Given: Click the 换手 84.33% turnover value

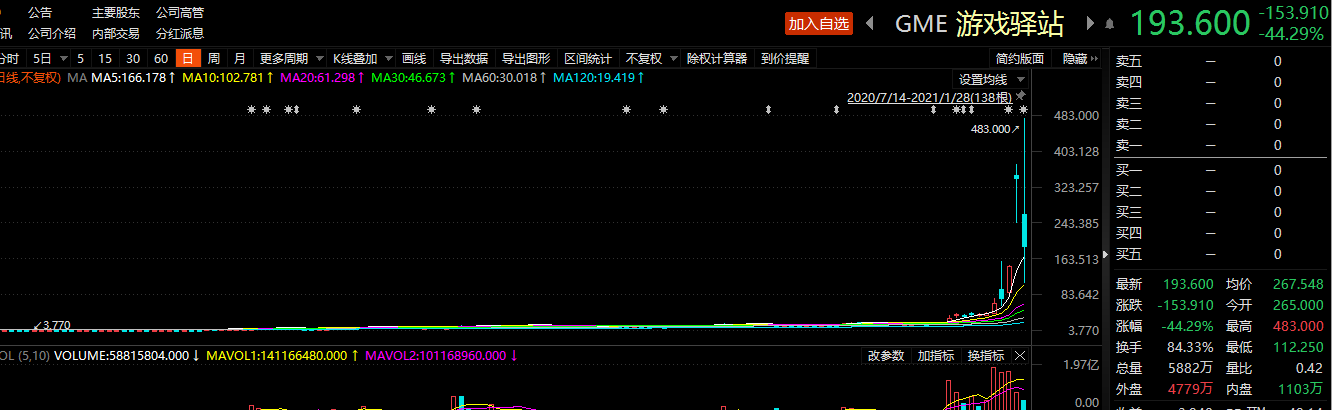Looking at the screenshot, I should pos(1189,347).
